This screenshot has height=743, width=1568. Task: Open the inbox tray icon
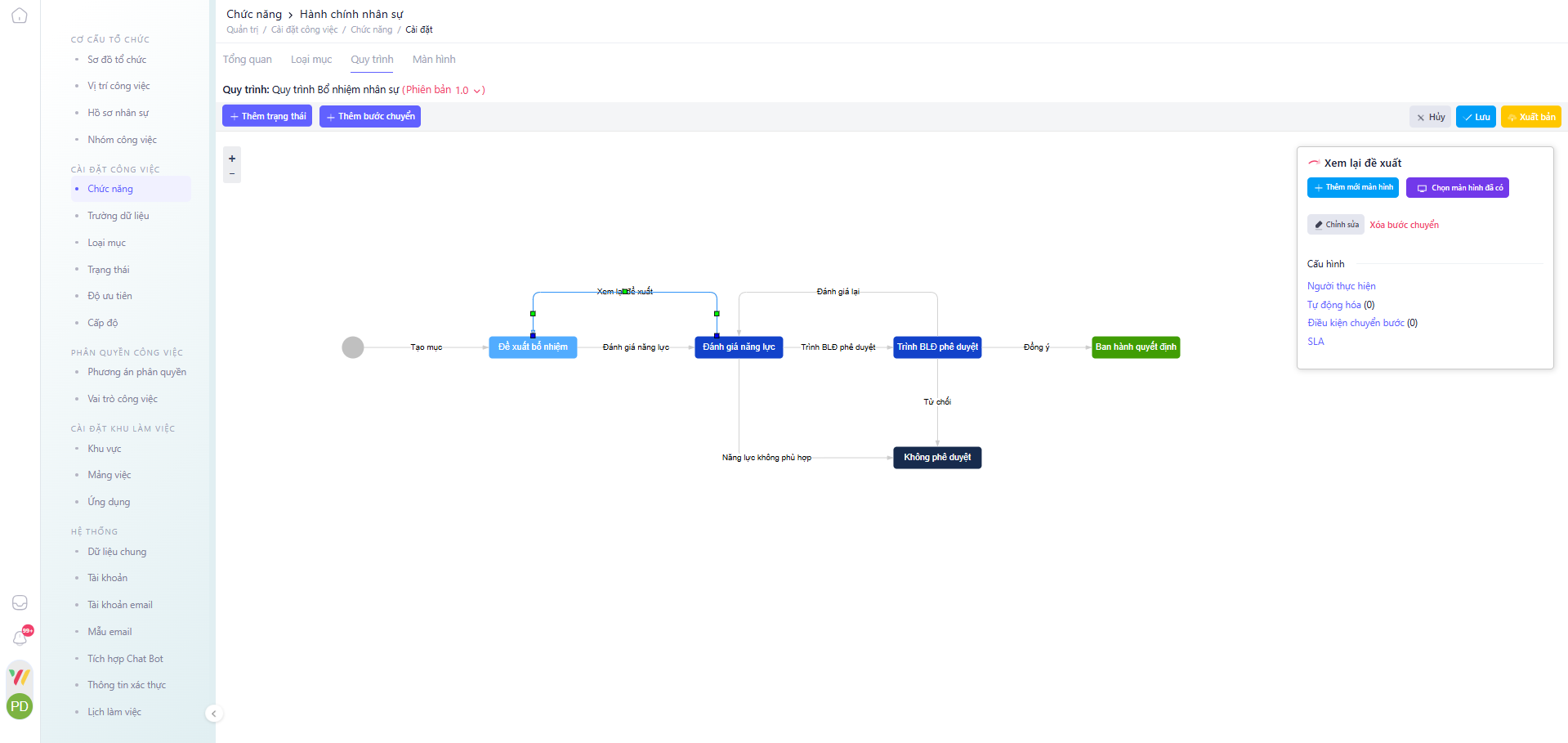[x=20, y=602]
